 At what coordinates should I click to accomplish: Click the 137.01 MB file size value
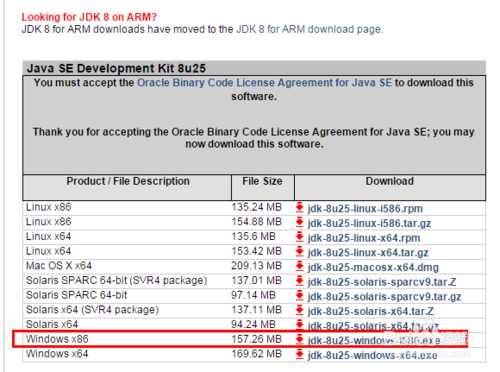pos(257,280)
